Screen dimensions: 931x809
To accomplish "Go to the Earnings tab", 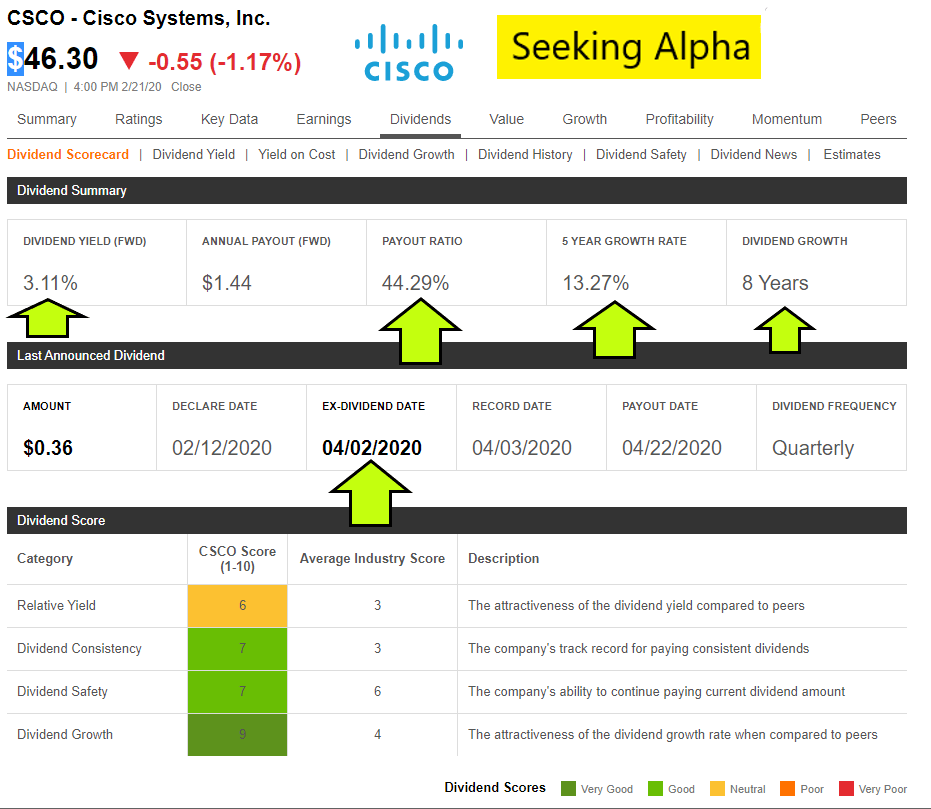I will (324, 119).
